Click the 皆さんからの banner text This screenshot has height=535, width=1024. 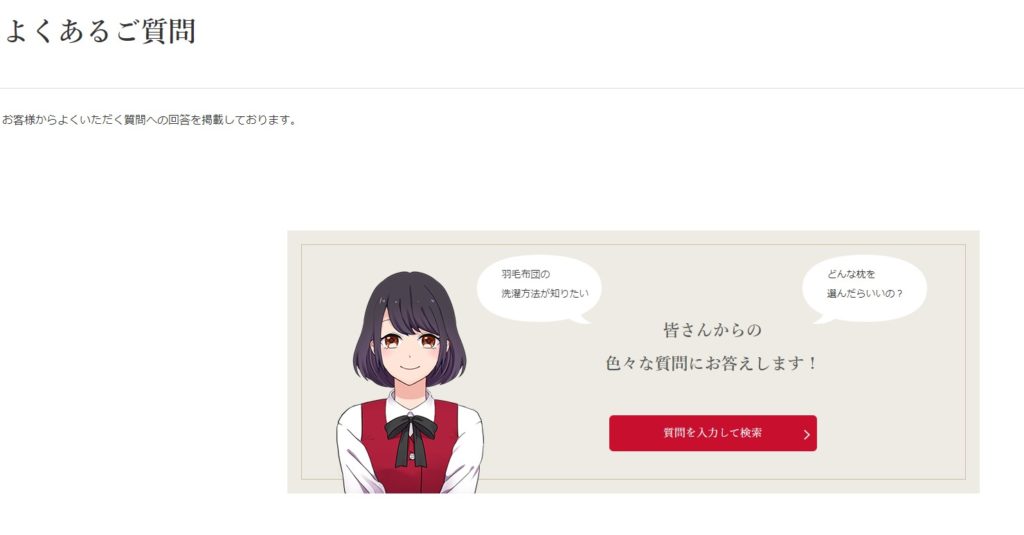pyautogui.click(x=712, y=330)
